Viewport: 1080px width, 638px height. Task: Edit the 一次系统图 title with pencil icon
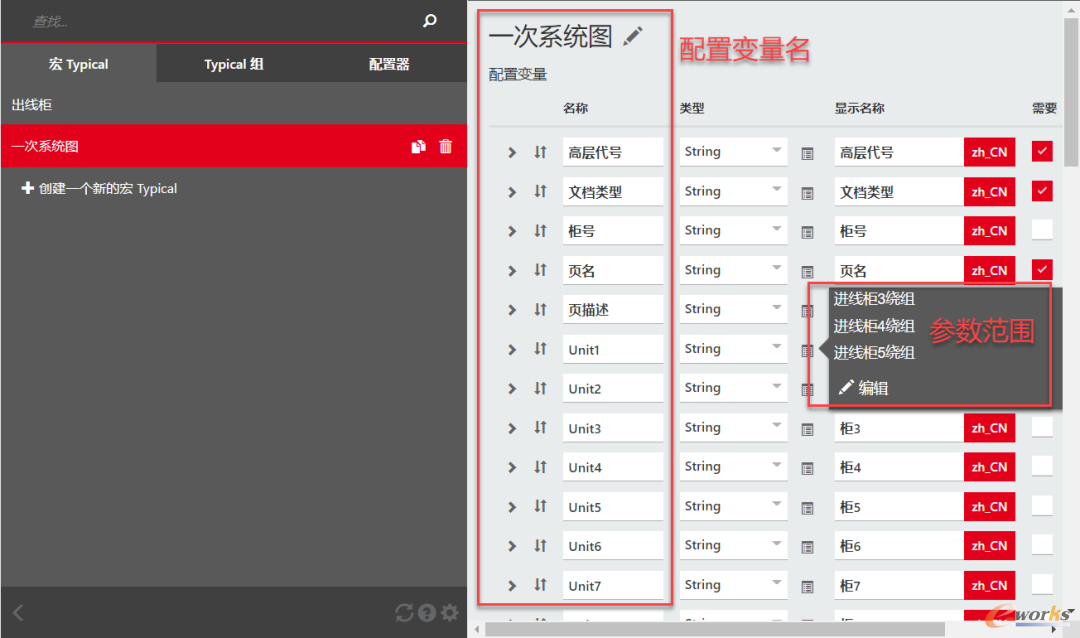tap(632, 37)
